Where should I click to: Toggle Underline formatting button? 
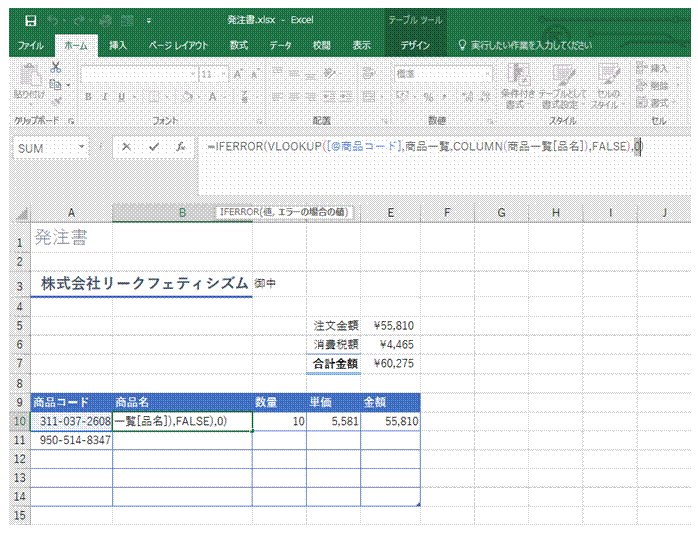[118, 97]
